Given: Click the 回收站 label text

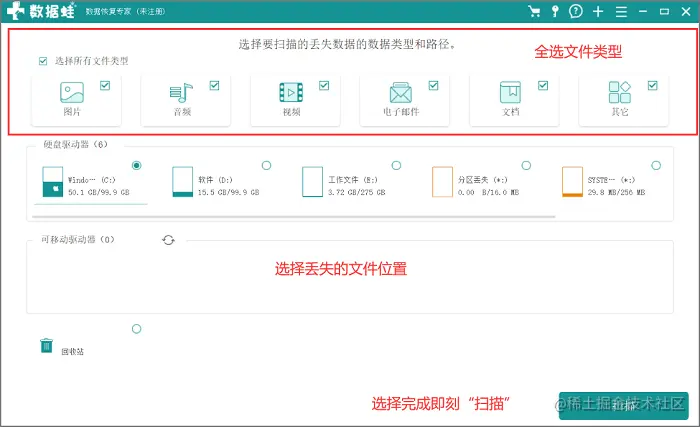Looking at the screenshot, I should tap(72, 352).
